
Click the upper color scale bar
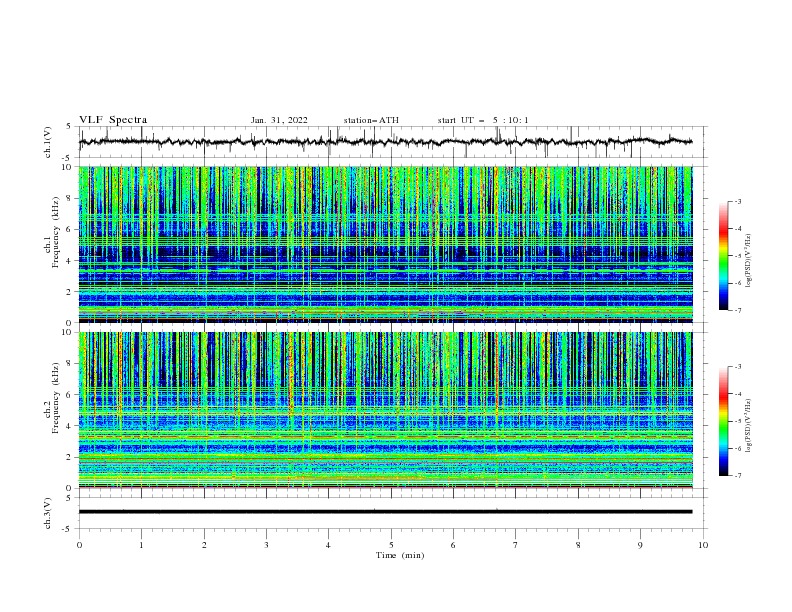coord(724,256)
